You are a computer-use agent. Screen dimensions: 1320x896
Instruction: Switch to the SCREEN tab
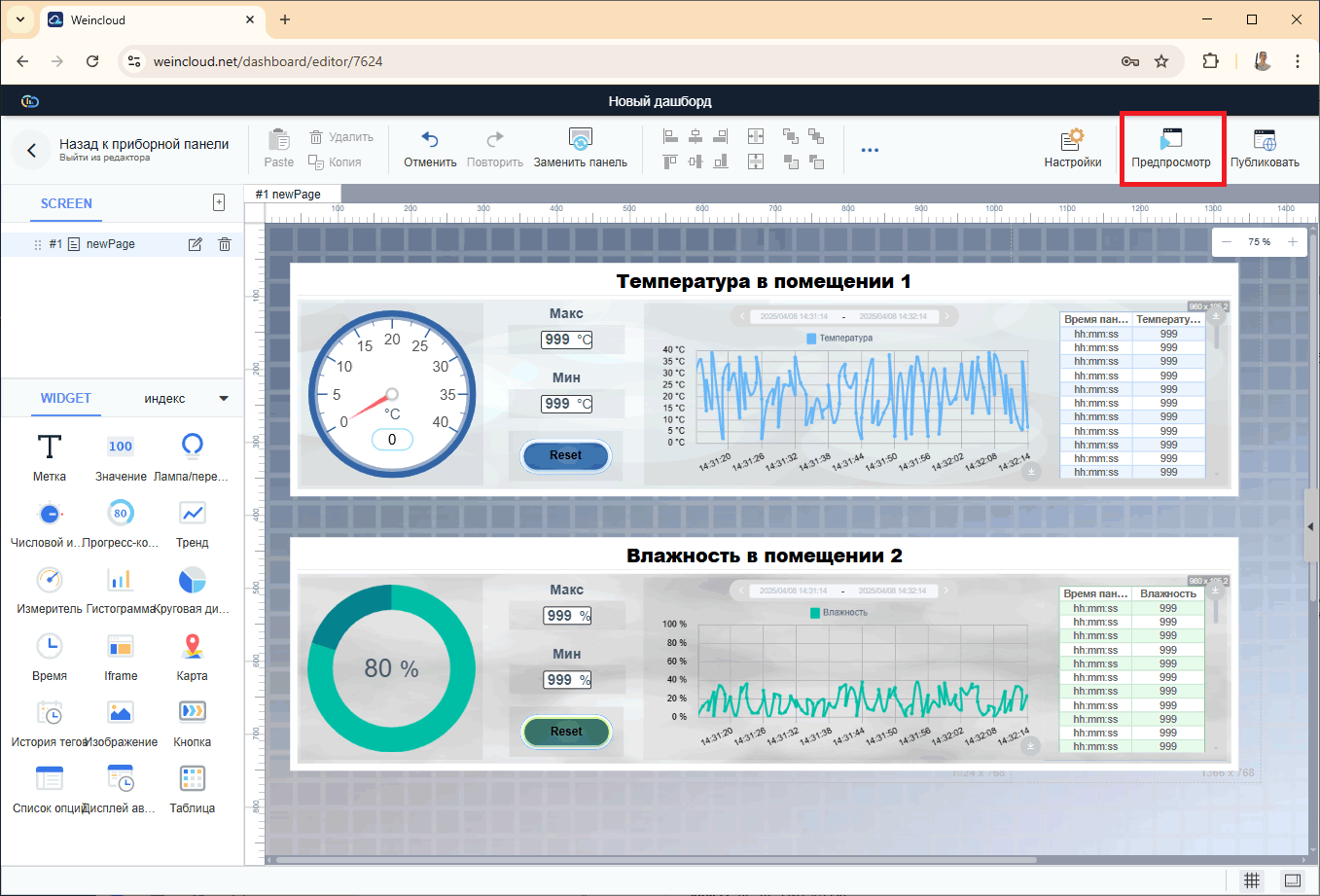(x=66, y=203)
